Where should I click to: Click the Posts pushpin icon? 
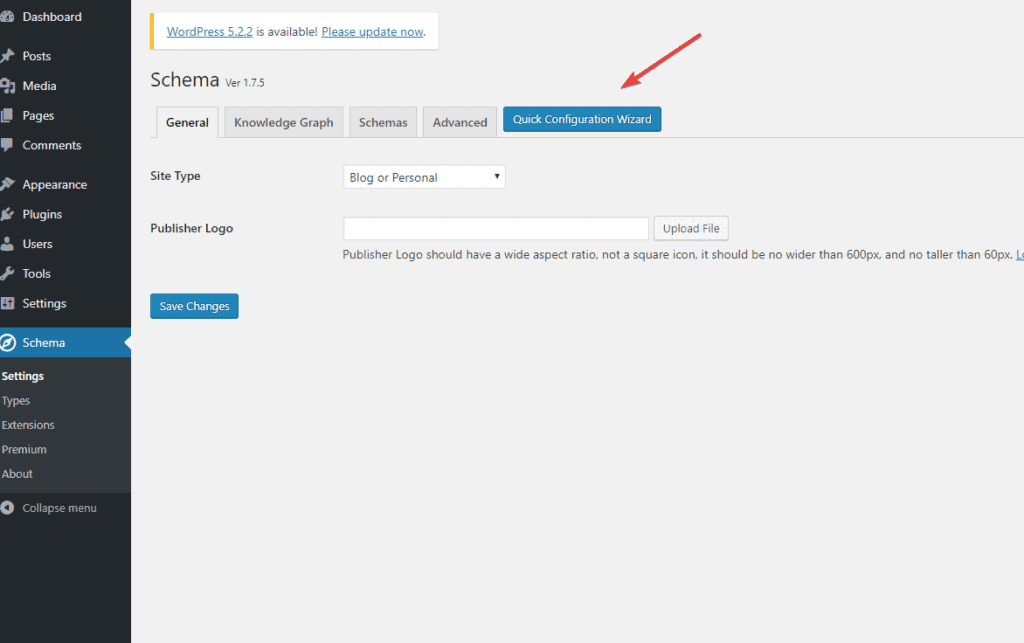7,56
